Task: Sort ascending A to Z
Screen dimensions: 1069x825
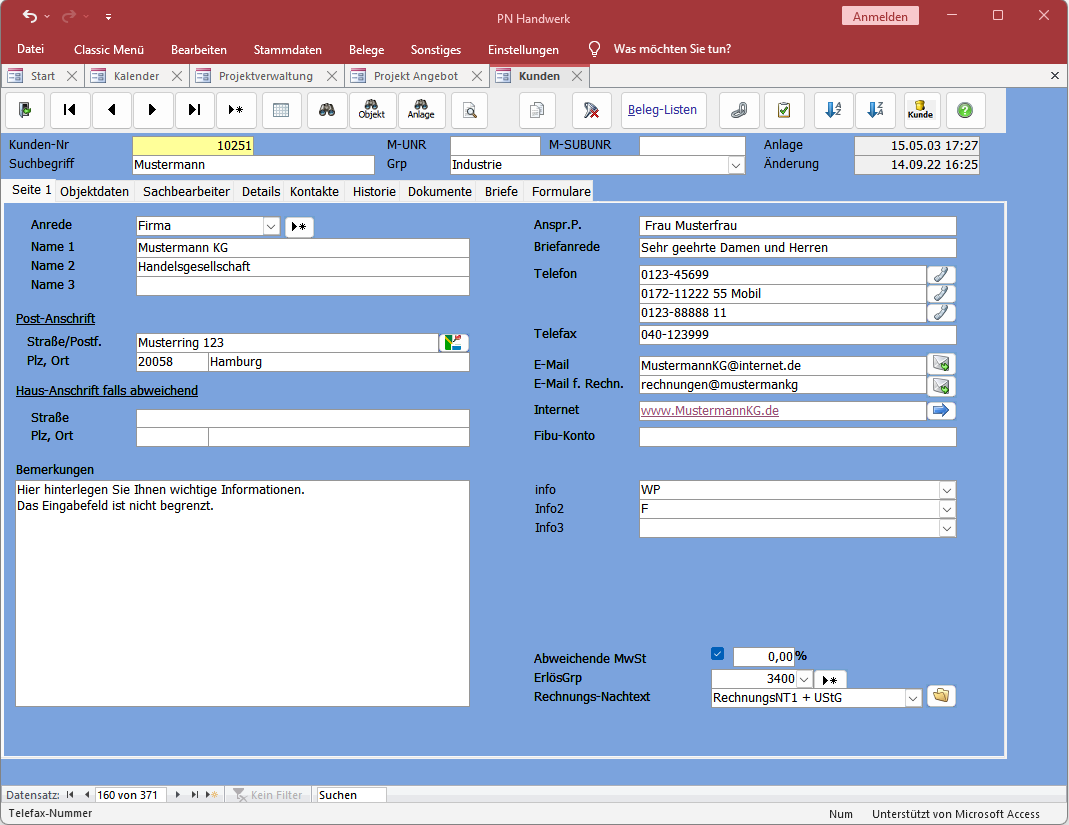Action: point(832,110)
